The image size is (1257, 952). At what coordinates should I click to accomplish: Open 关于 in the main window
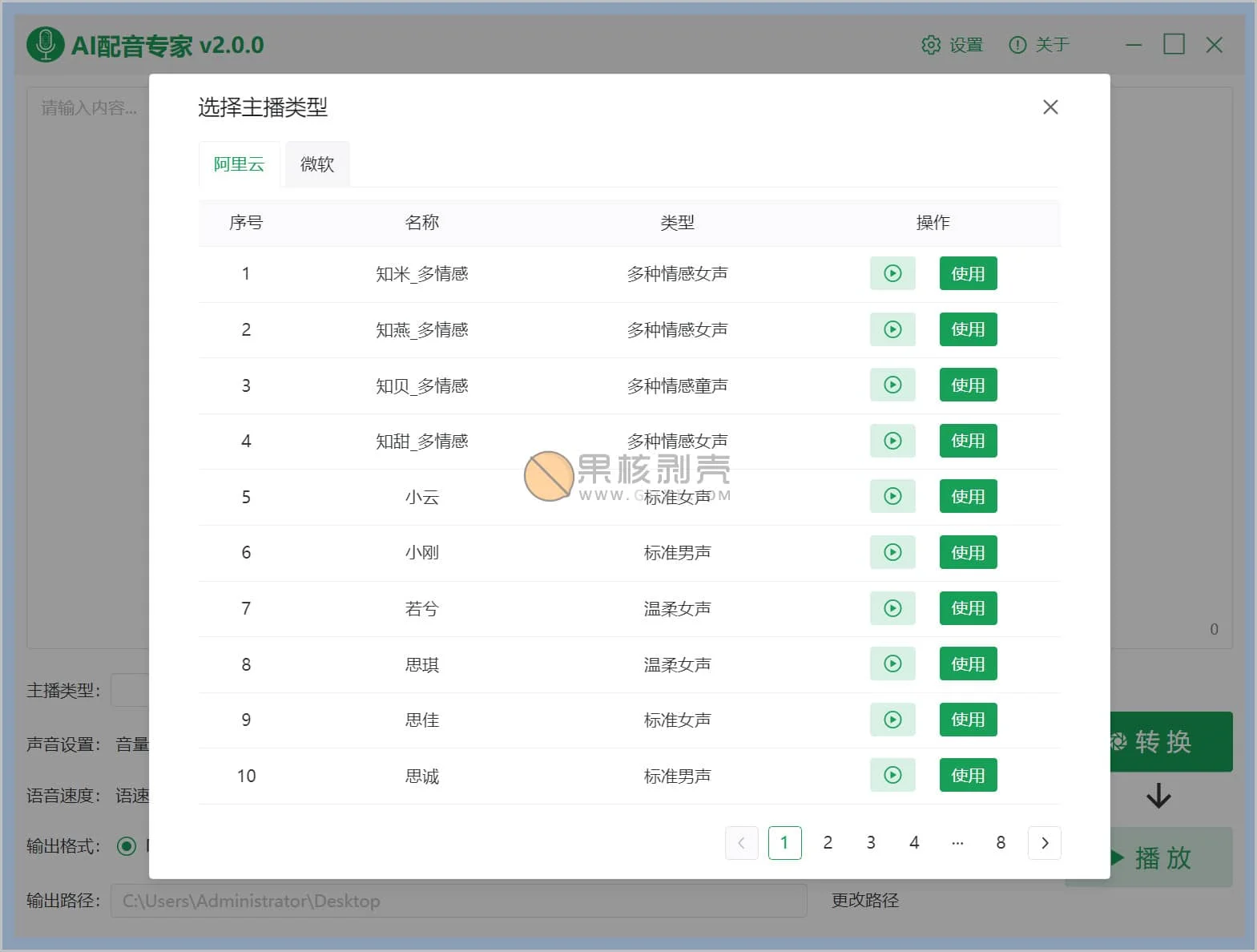pyautogui.click(x=1039, y=45)
